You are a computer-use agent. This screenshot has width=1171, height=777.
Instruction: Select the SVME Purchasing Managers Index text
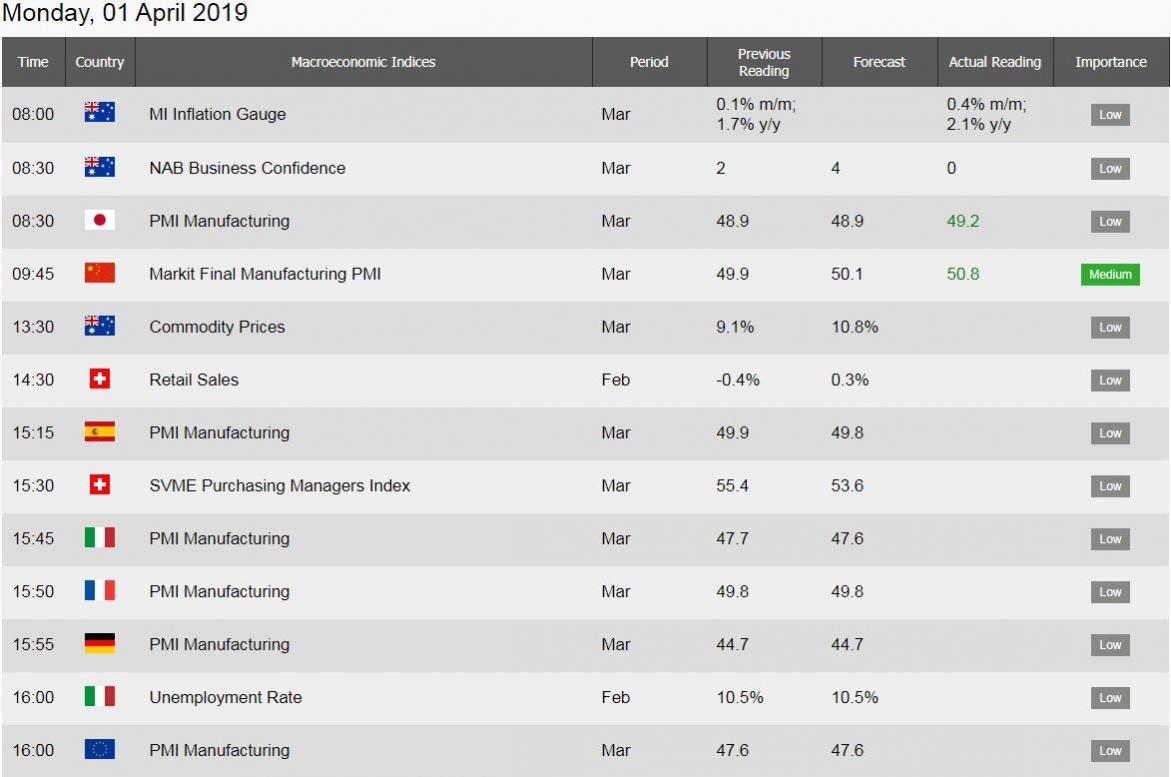[280, 486]
